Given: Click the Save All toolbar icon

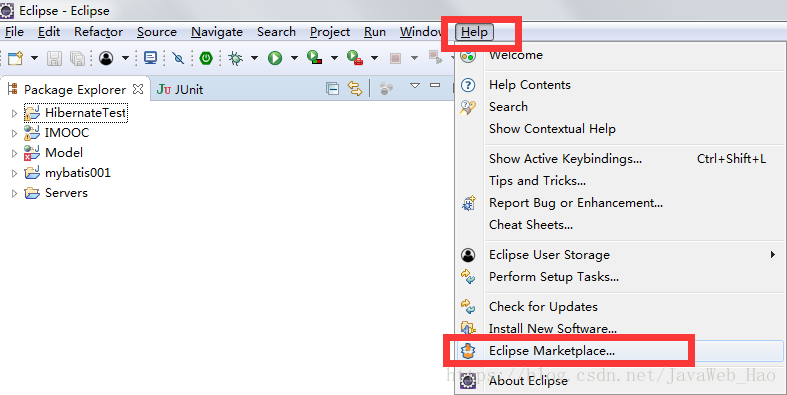Looking at the screenshot, I should (x=77, y=58).
